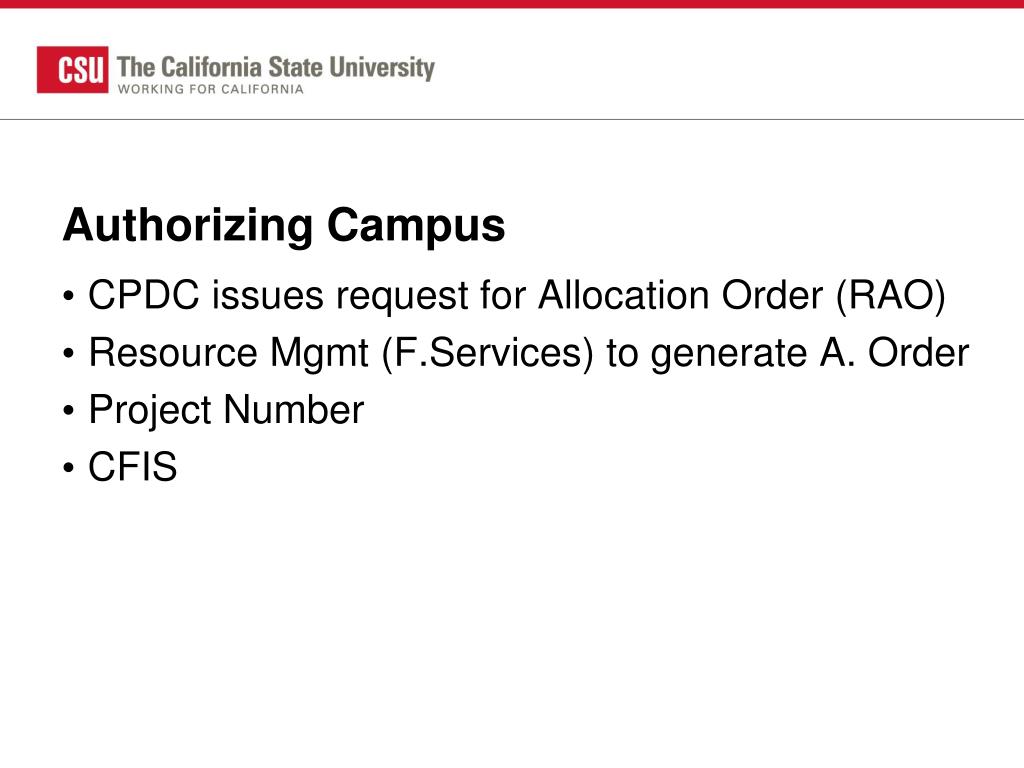Click the red bar at slide top
Screen dimensions: 1024x768
click(512, 4)
